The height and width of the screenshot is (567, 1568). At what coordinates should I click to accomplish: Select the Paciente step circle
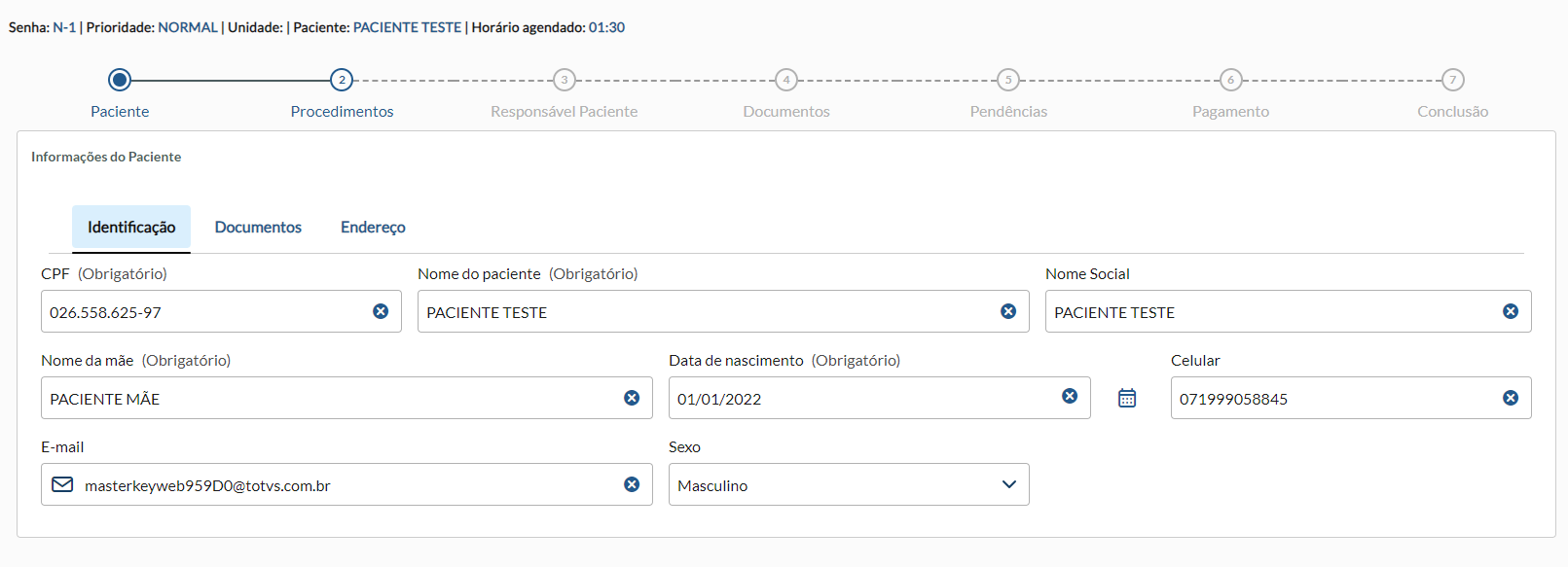pos(120,80)
